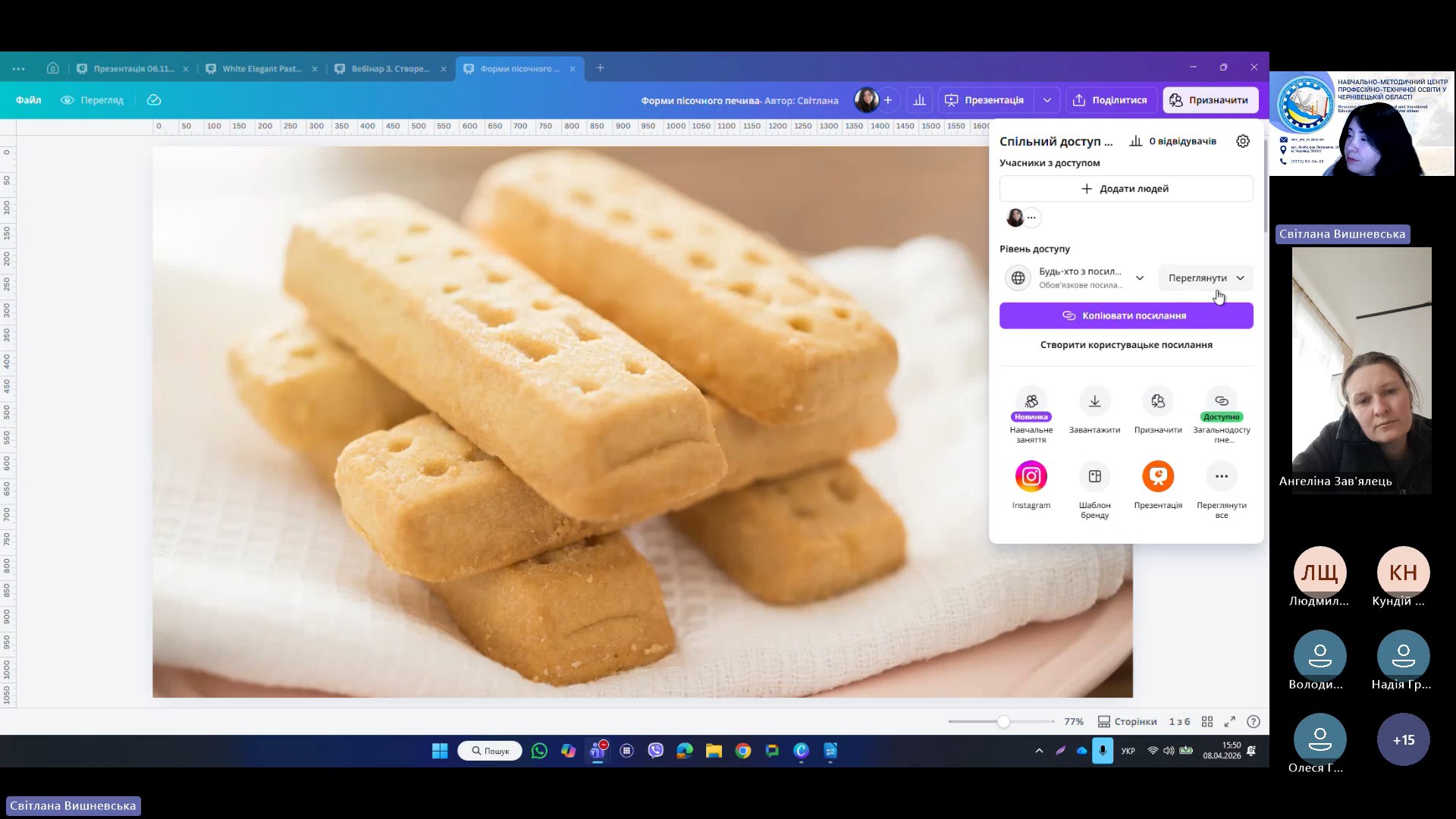Toggle the Перегляд eye view mode
Image resolution: width=1456 pixels, height=819 pixels.
(x=92, y=100)
